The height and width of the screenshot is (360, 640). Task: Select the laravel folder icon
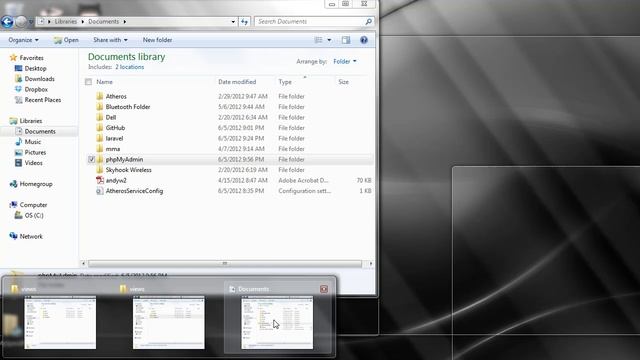[x=100, y=138]
